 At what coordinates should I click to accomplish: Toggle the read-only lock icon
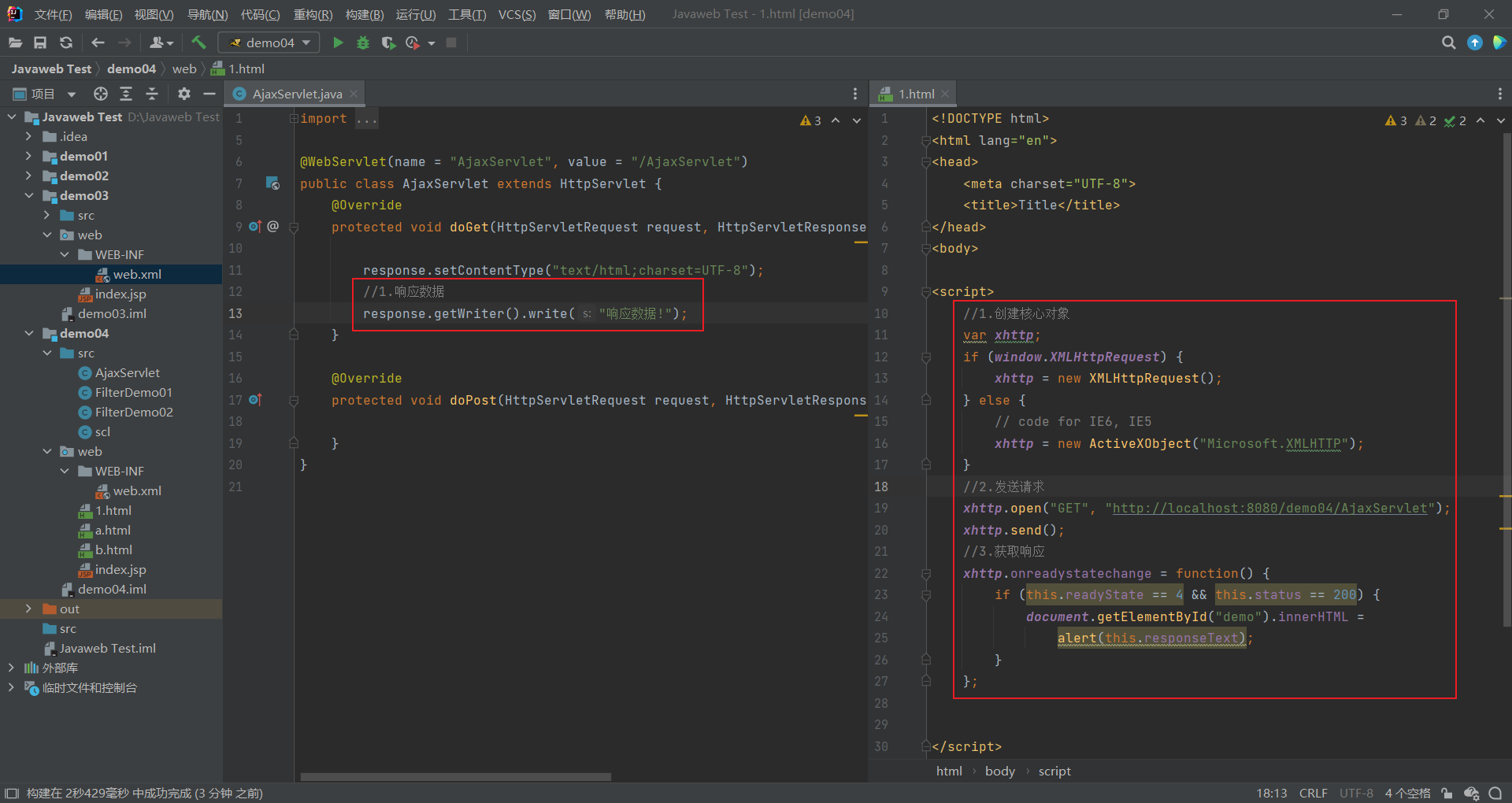tap(1447, 793)
